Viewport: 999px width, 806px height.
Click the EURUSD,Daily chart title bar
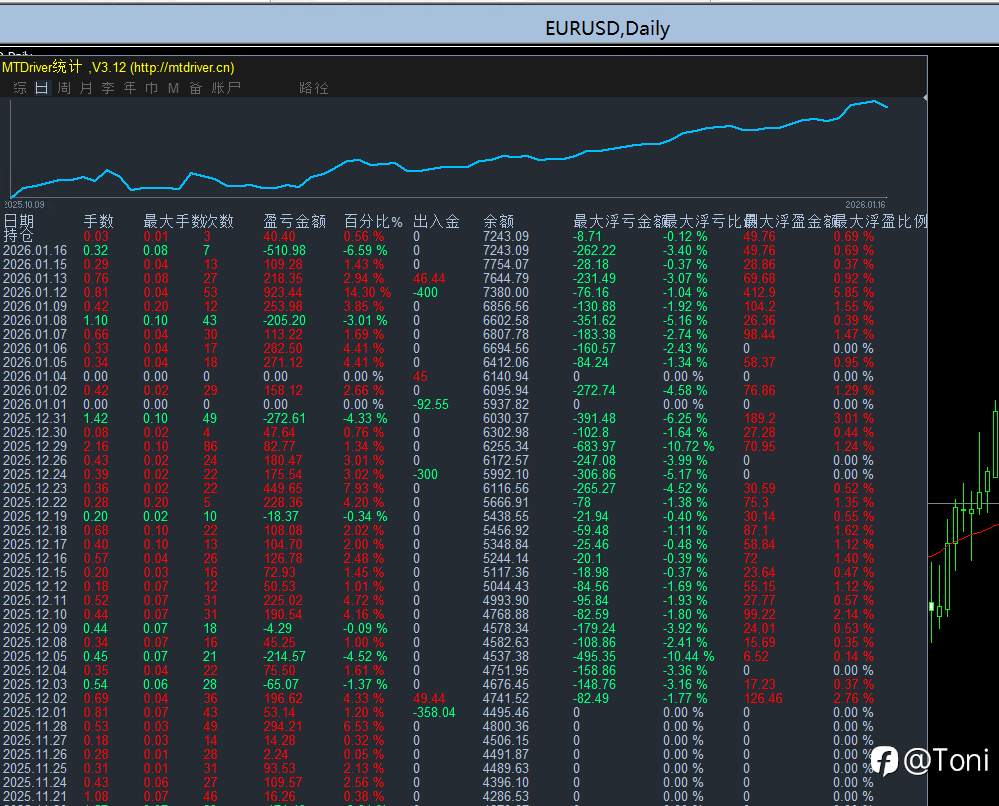tap(607, 29)
